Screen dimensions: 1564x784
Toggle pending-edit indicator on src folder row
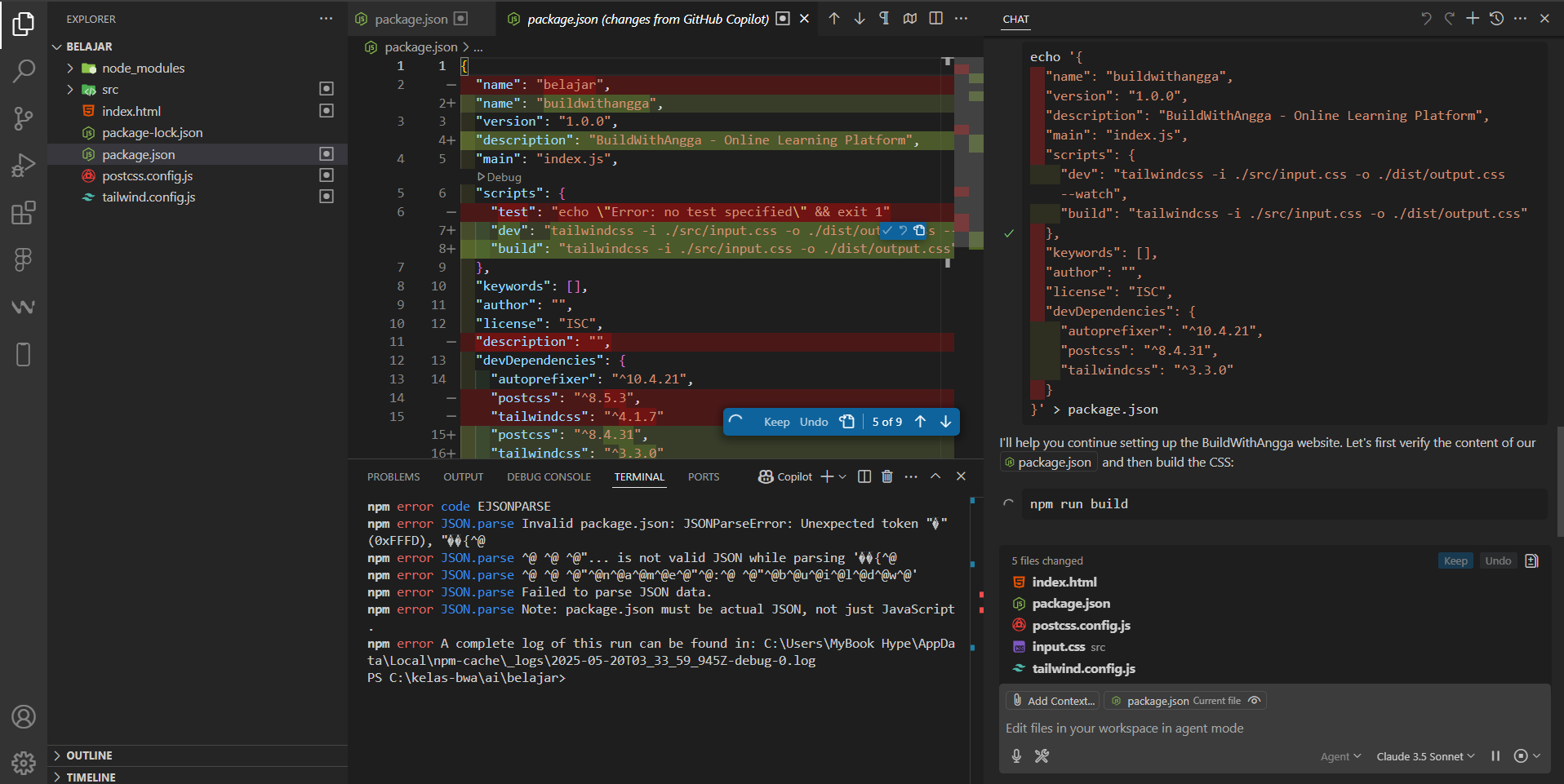(327, 88)
